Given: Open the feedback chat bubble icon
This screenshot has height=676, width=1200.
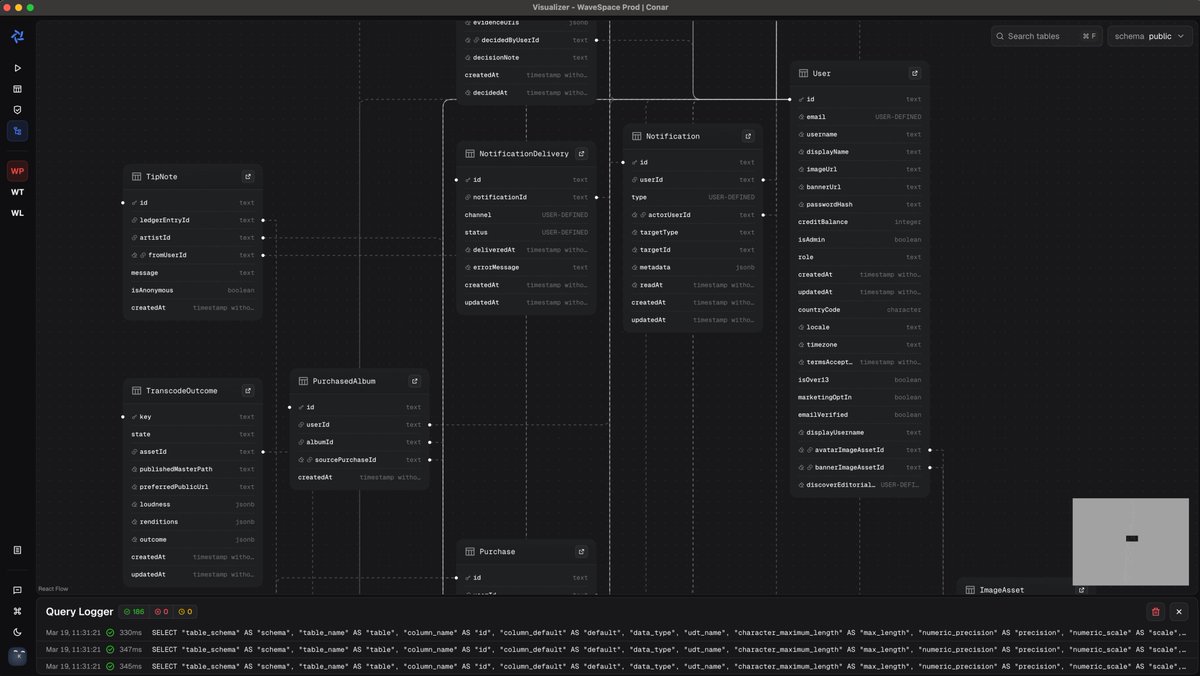Looking at the screenshot, I should pos(17,590).
